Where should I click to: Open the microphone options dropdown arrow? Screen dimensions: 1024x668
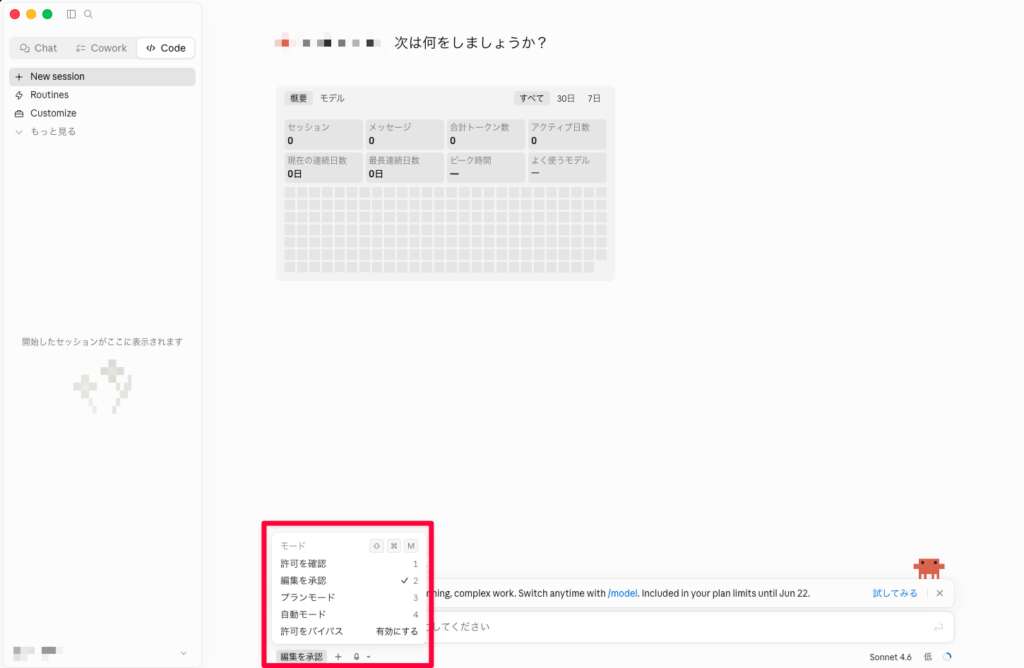pos(368,657)
